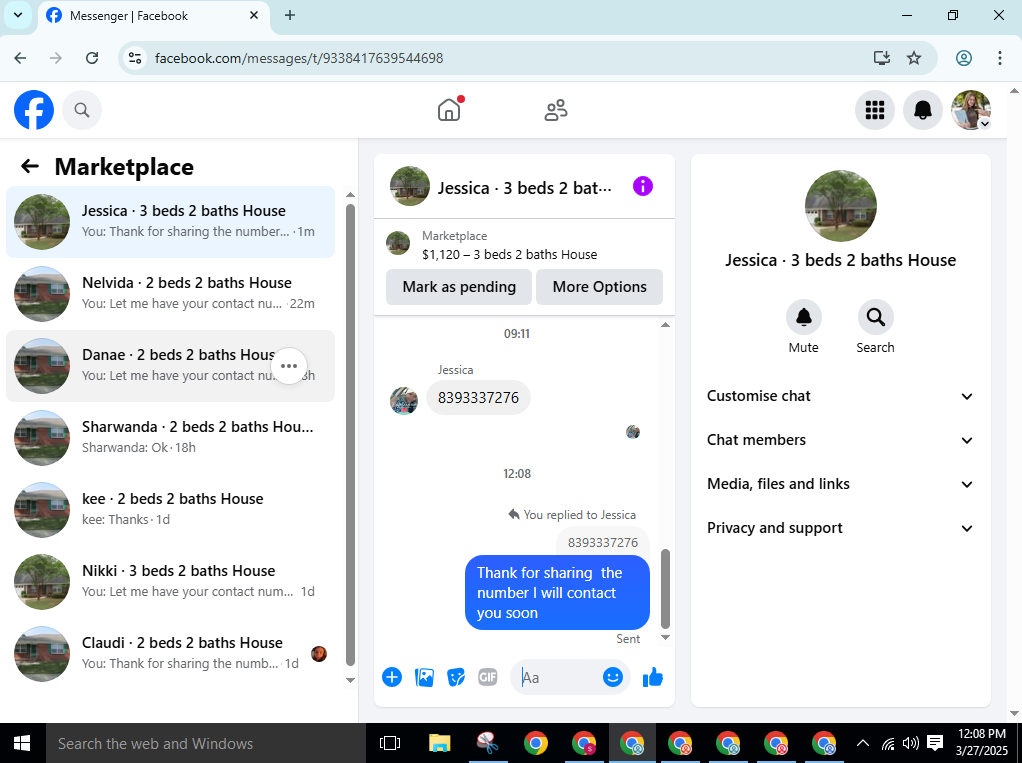Viewport: 1022px width, 763px height.
Task: Click Jessica's avatar beside phone number message
Action: [403, 401]
